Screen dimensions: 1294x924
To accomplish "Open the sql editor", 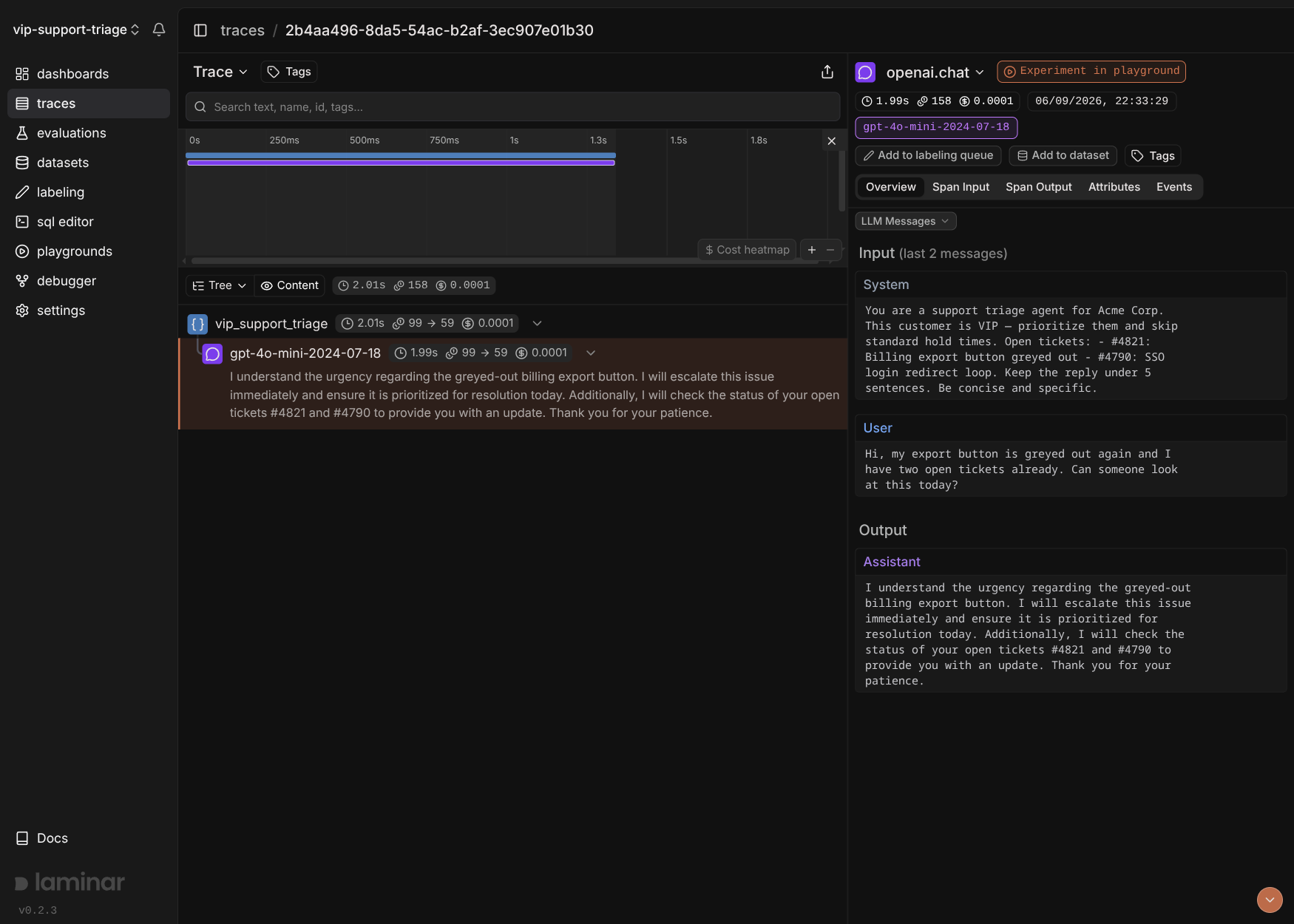I will pyautogui.click(x=89, y=222).
